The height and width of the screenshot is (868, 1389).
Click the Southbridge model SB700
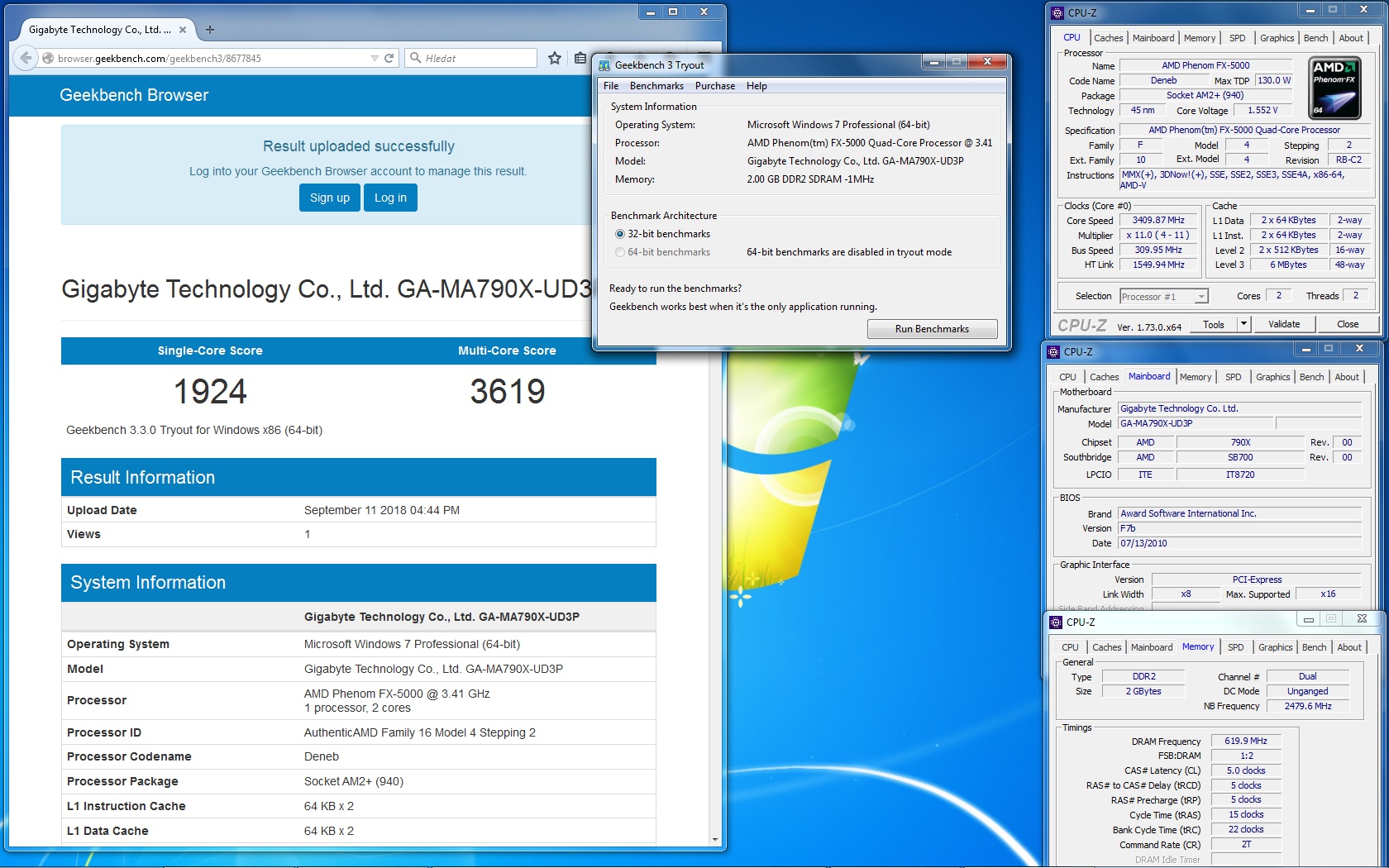[x=1240, y=457]
